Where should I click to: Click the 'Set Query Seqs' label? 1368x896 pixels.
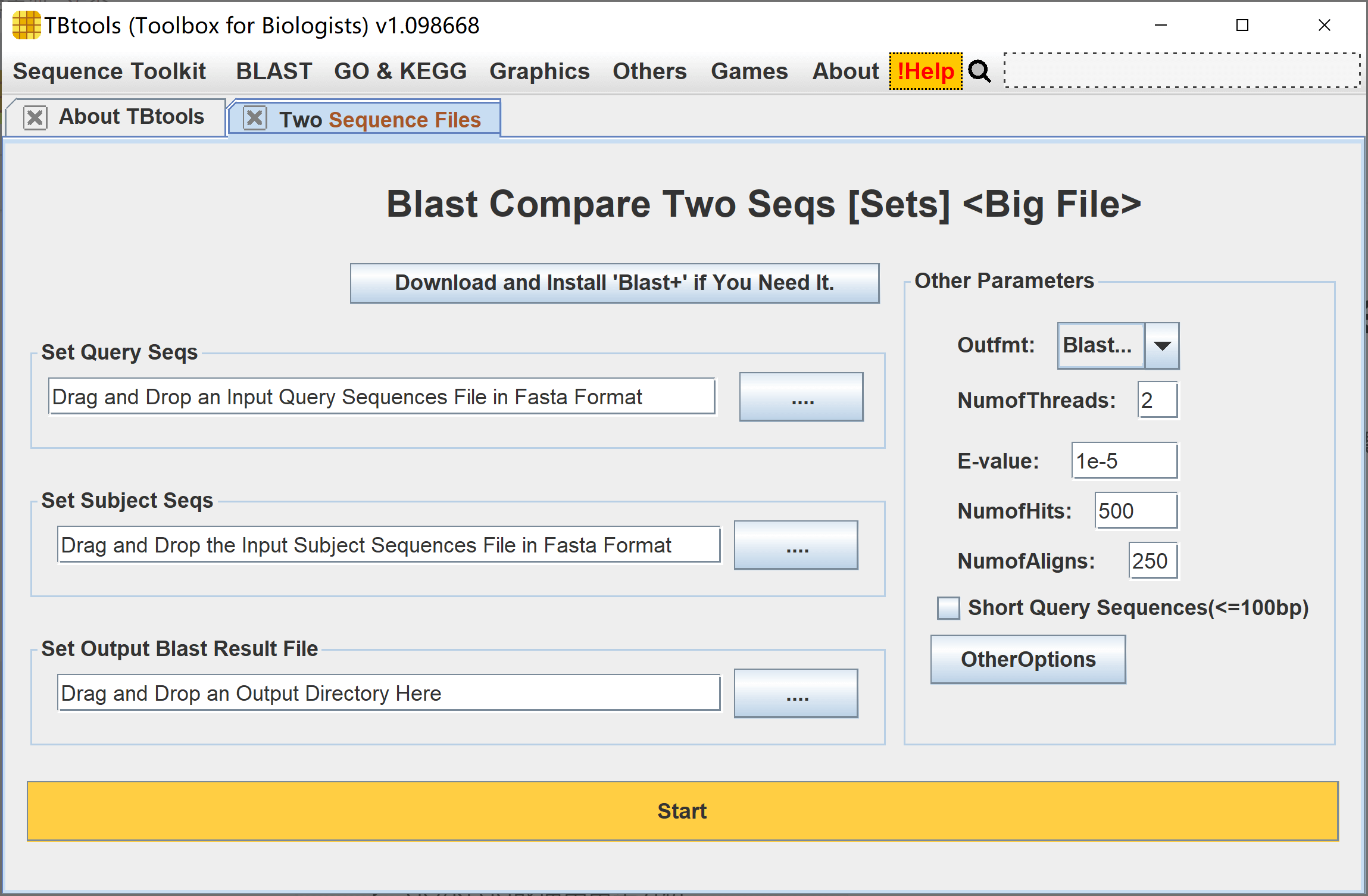click(x=120, y=352)
